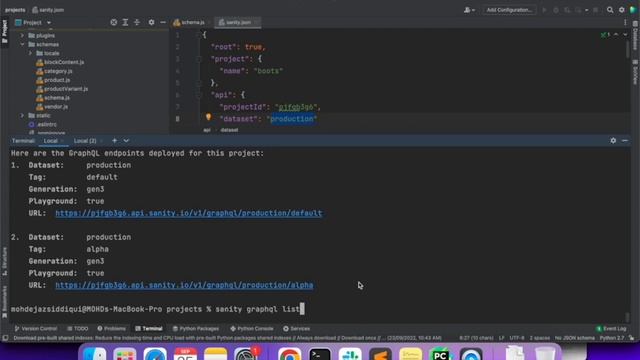
Task: Open the user account dropdown icon
Action: click(x=469, y=10)
